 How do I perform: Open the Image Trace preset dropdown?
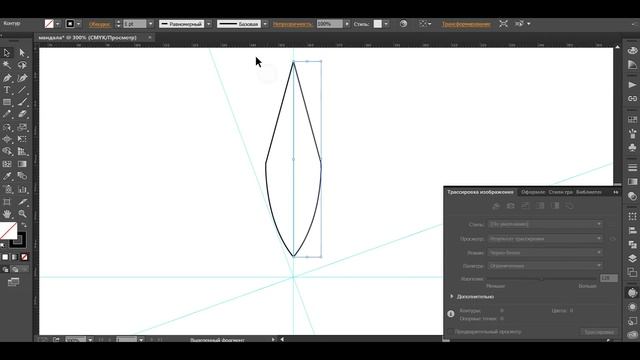tap(545, 224)
